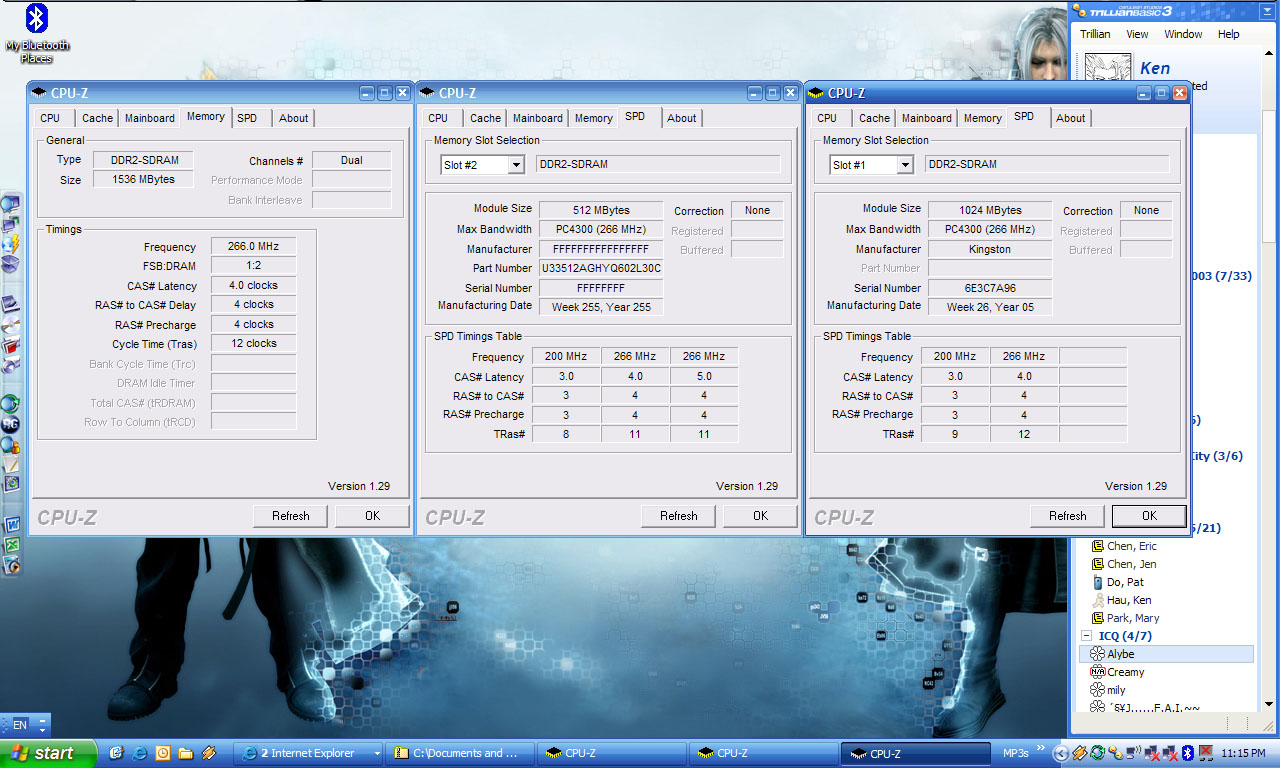Viewport: 1280px width, 768px height.
Task: Click the first quick launch icon beside Start
Action: click(x=116, y=753)
